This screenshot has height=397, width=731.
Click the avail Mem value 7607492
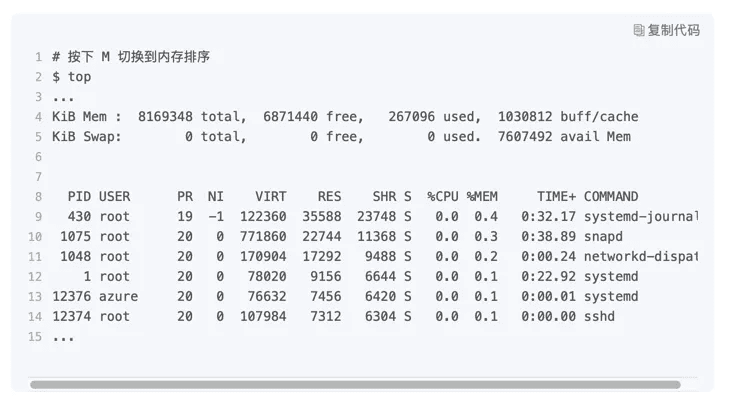(x=525, y=137)
